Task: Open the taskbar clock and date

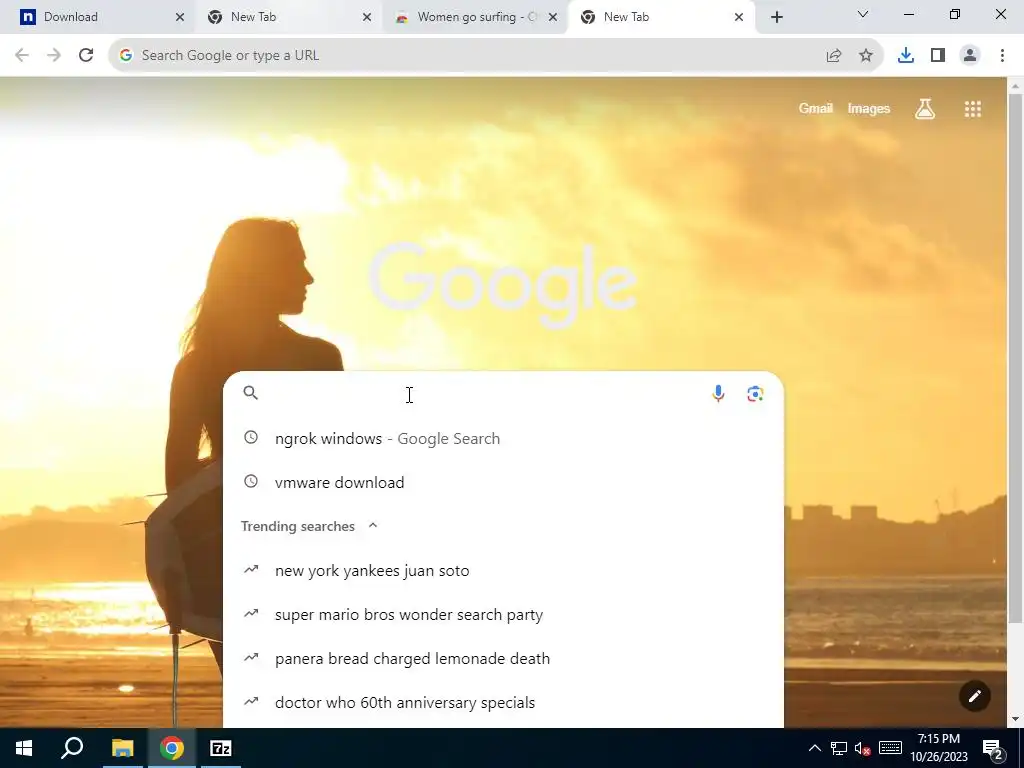Action: point(939,748)
